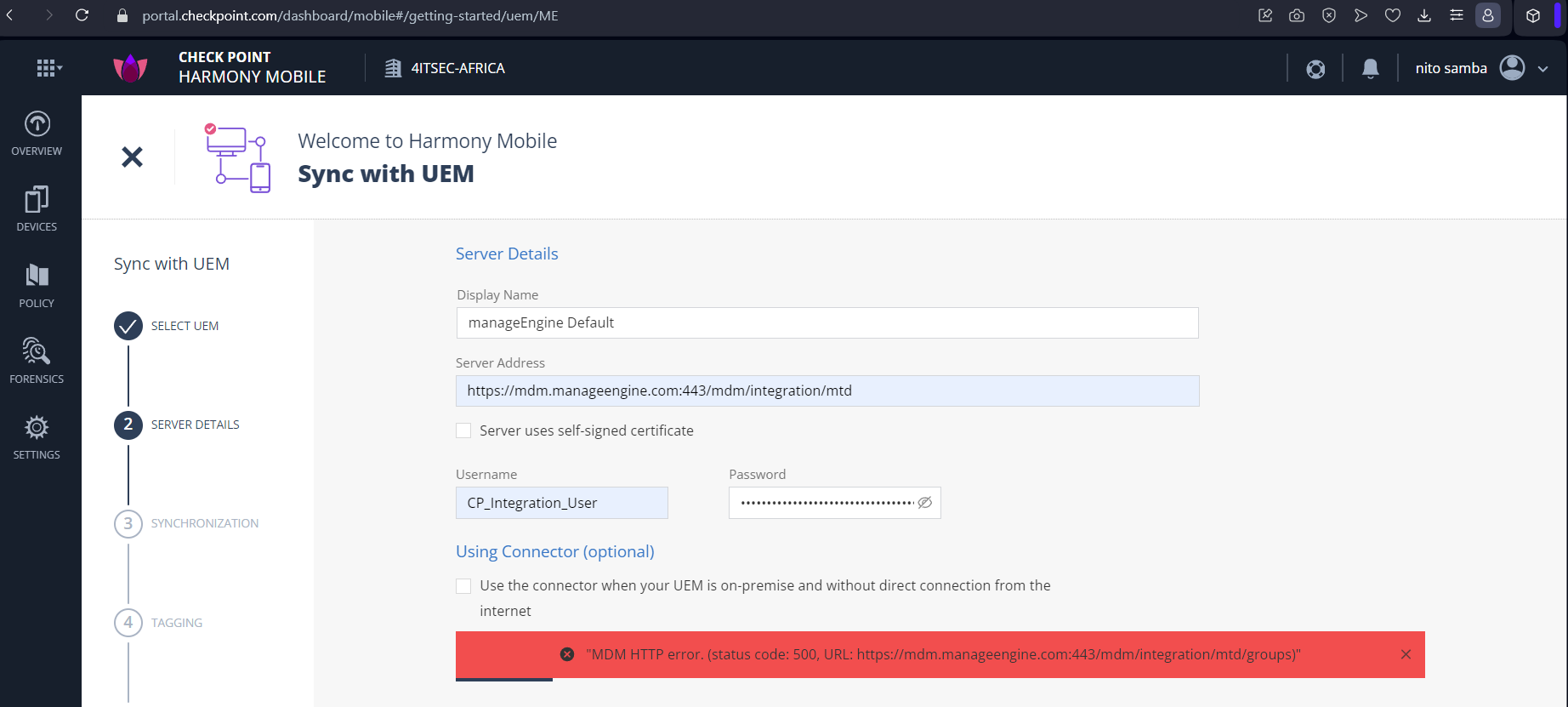1568x707 pixels.
Task: Open the browser shield blocker icon
Action: [1329, 15]
